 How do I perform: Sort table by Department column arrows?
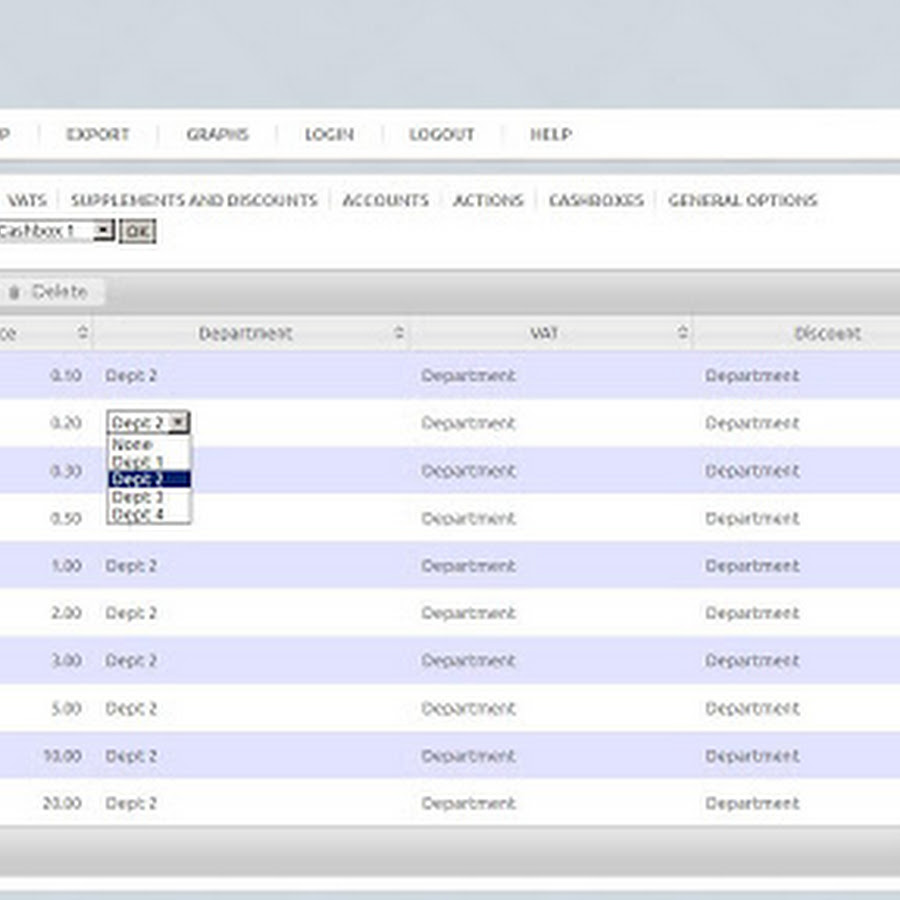click(399, 333)
